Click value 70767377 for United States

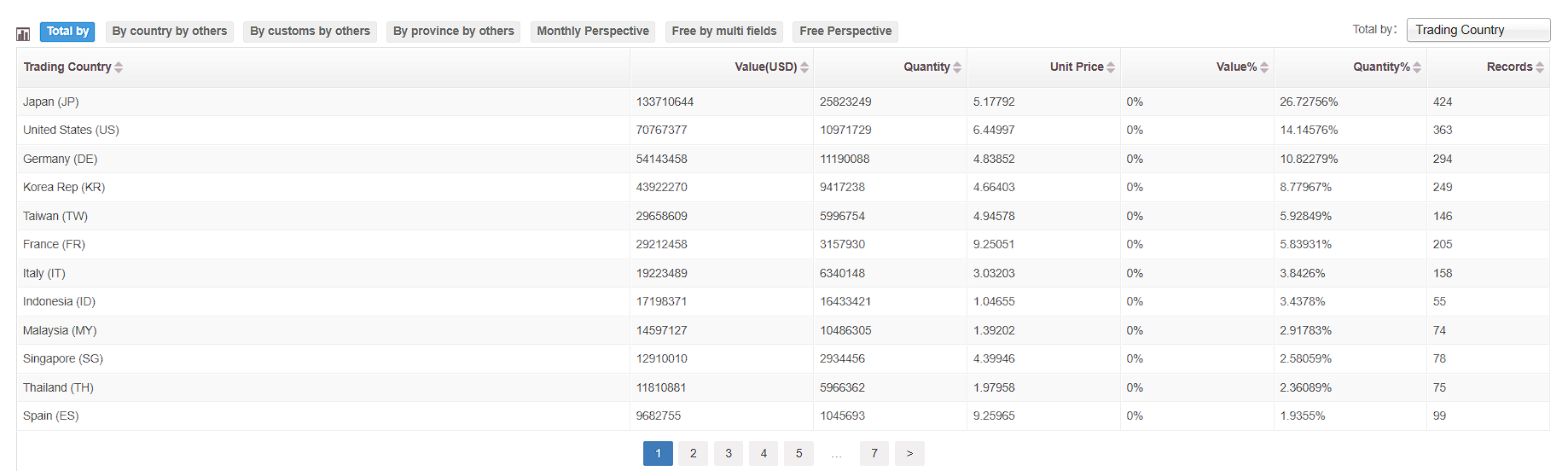[661, 131]
